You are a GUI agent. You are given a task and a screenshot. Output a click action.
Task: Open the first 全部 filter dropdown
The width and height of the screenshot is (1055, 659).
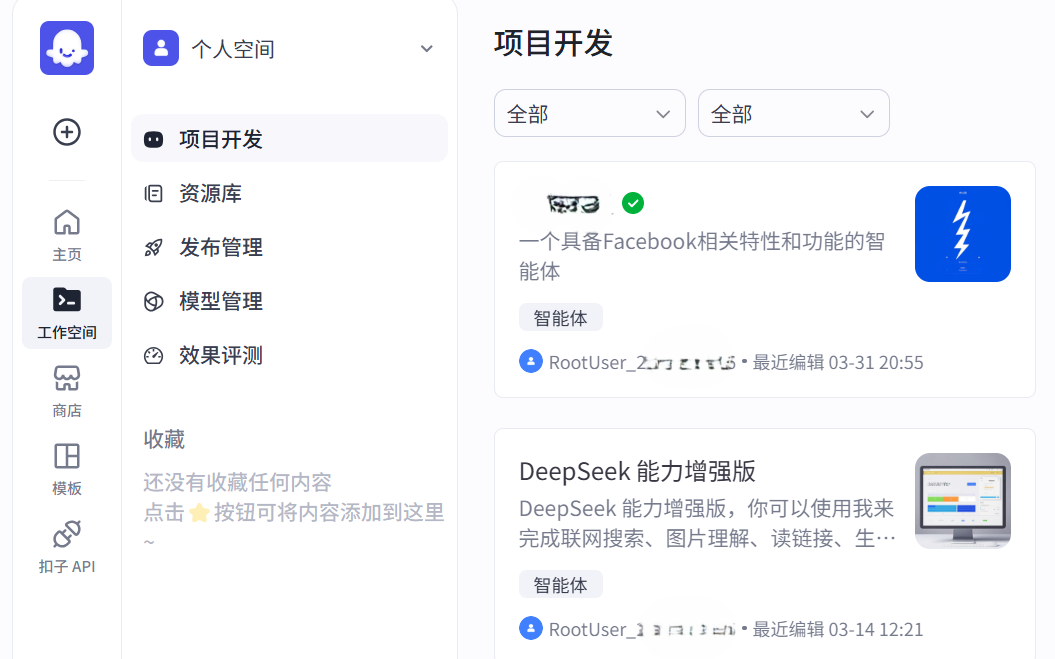(x=589, y=113)
